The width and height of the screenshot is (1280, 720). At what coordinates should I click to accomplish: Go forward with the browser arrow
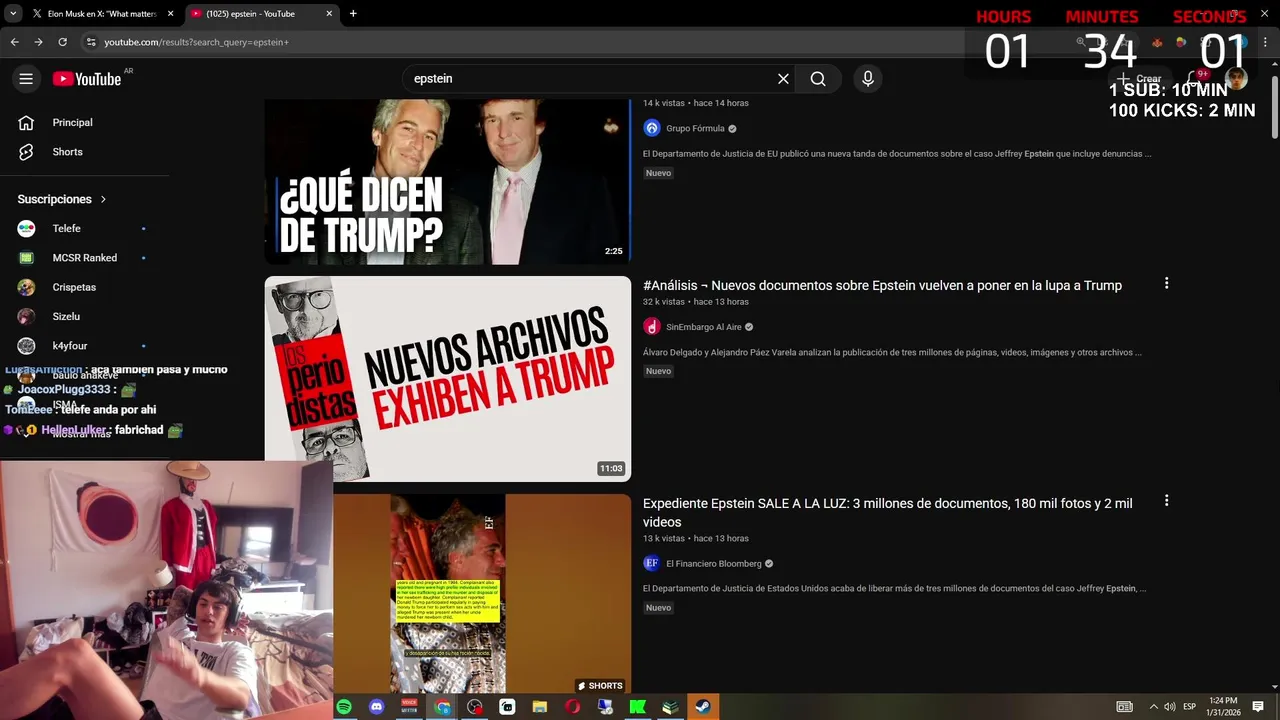(x=38, y=42)
